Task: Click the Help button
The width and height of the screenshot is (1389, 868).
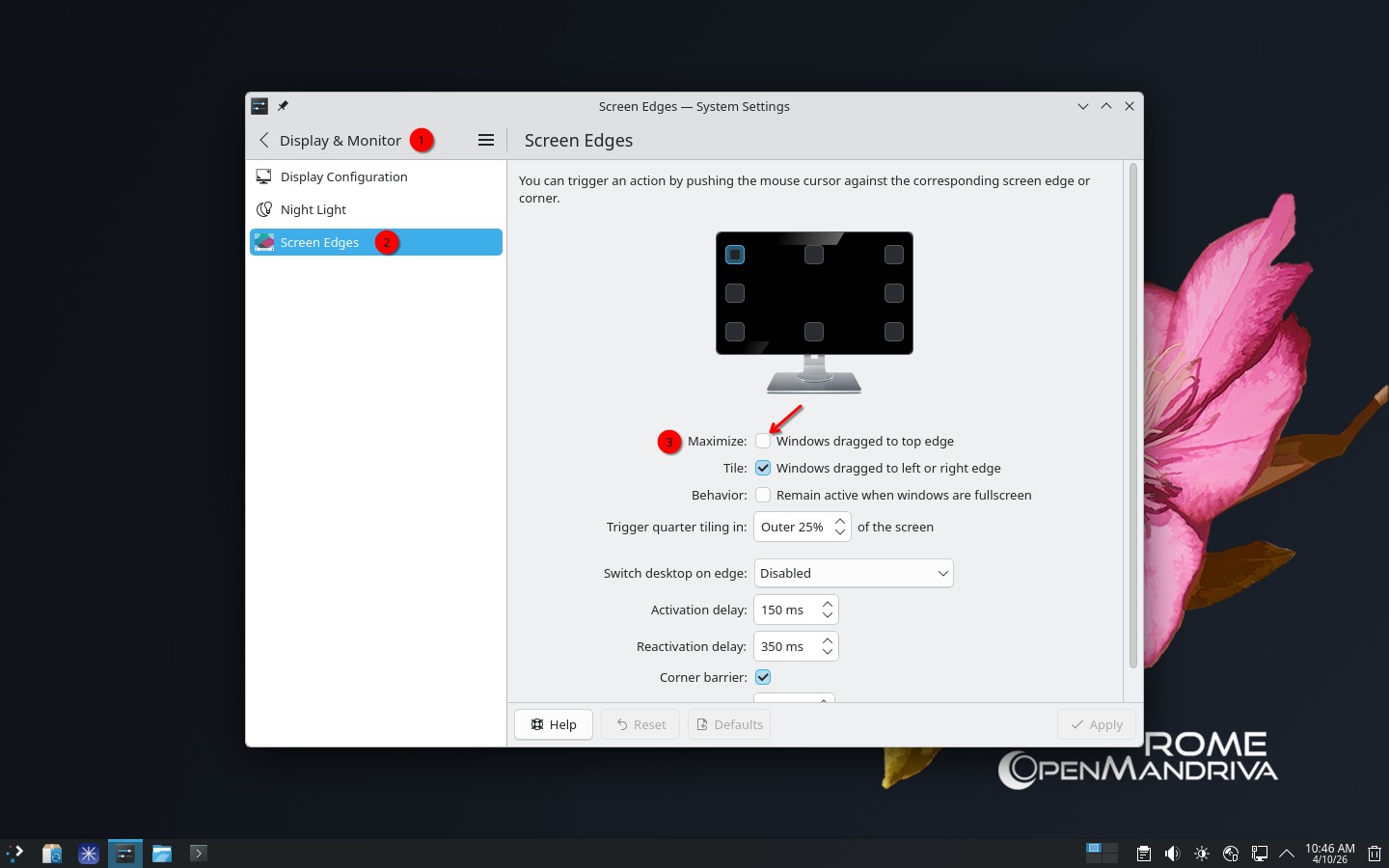Action: click(554, 724)
